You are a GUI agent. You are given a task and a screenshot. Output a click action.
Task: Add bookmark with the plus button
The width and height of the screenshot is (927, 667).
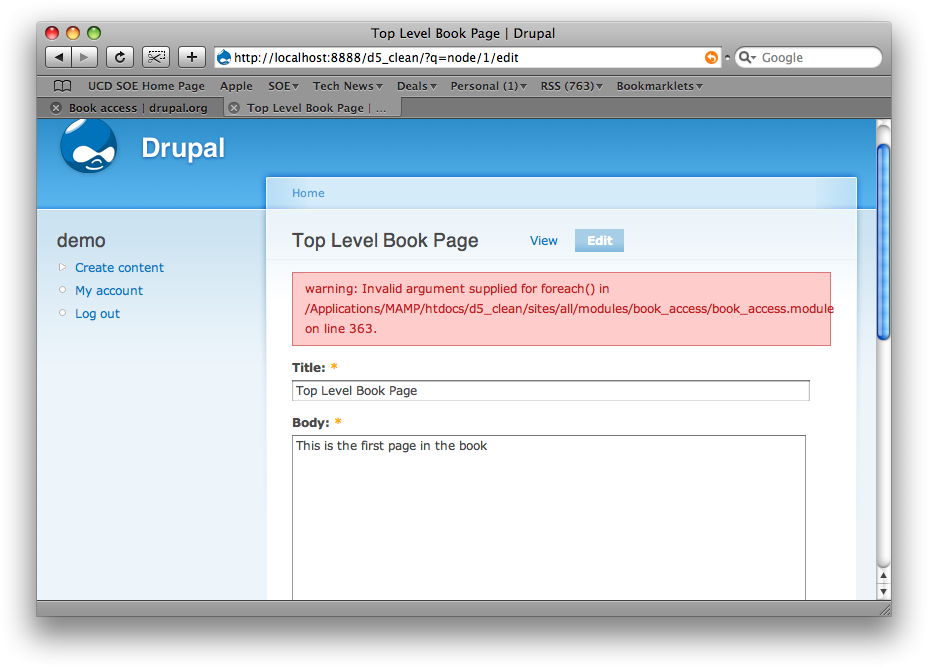pos(191,58)
